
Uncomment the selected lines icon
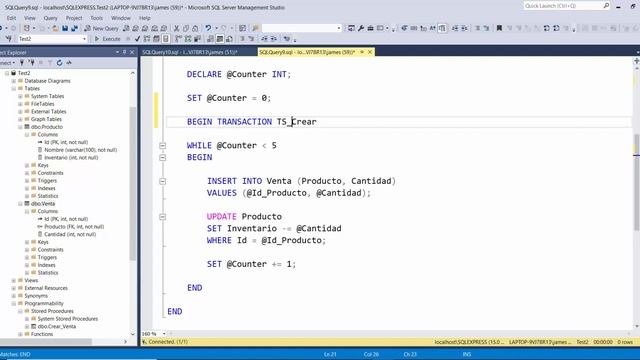(251, 39)
